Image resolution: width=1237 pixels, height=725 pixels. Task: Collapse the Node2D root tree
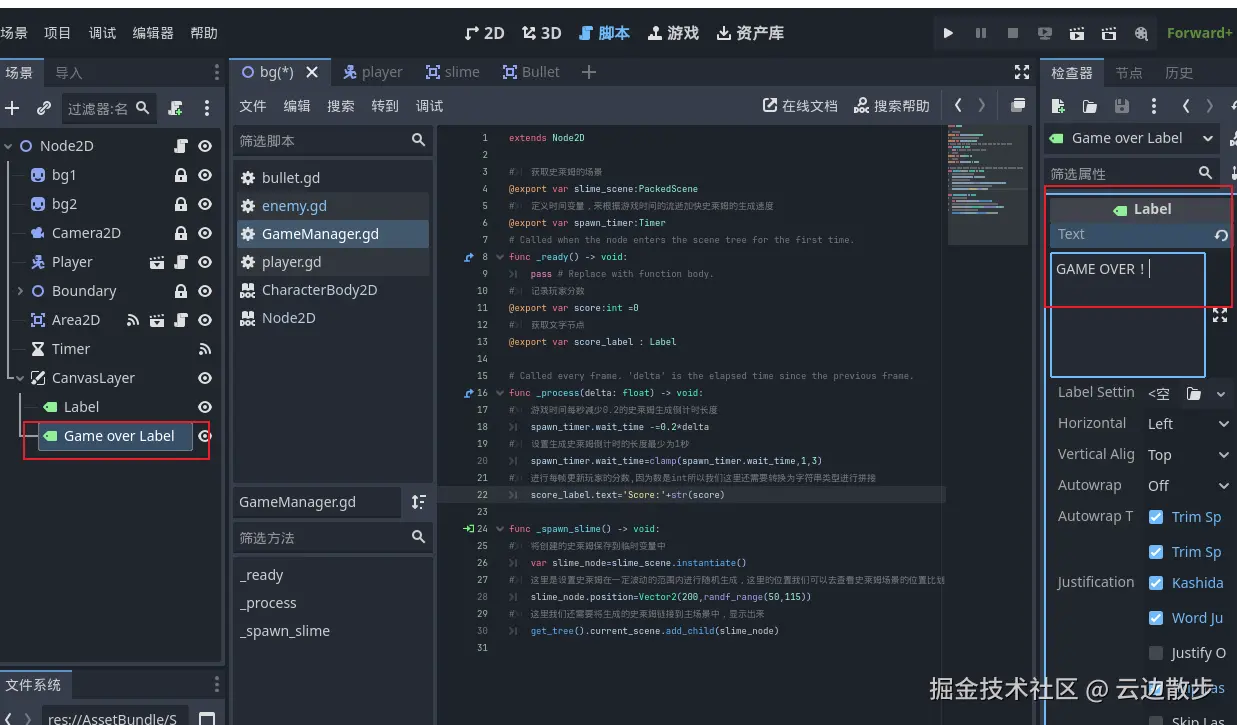coord(8,146)
